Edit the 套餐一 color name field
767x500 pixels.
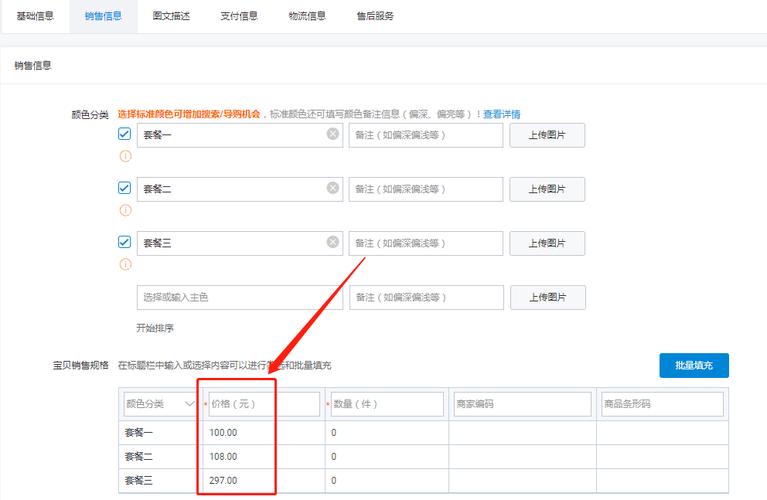(240, 135)
